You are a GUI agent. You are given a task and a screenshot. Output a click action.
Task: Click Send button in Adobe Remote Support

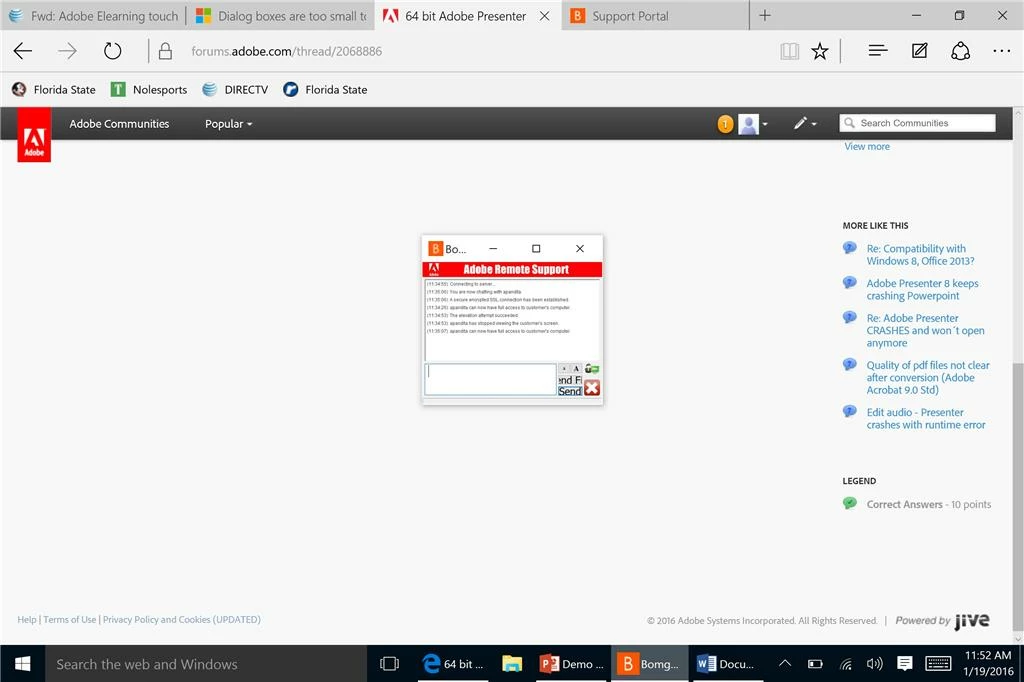pos(569,391)
